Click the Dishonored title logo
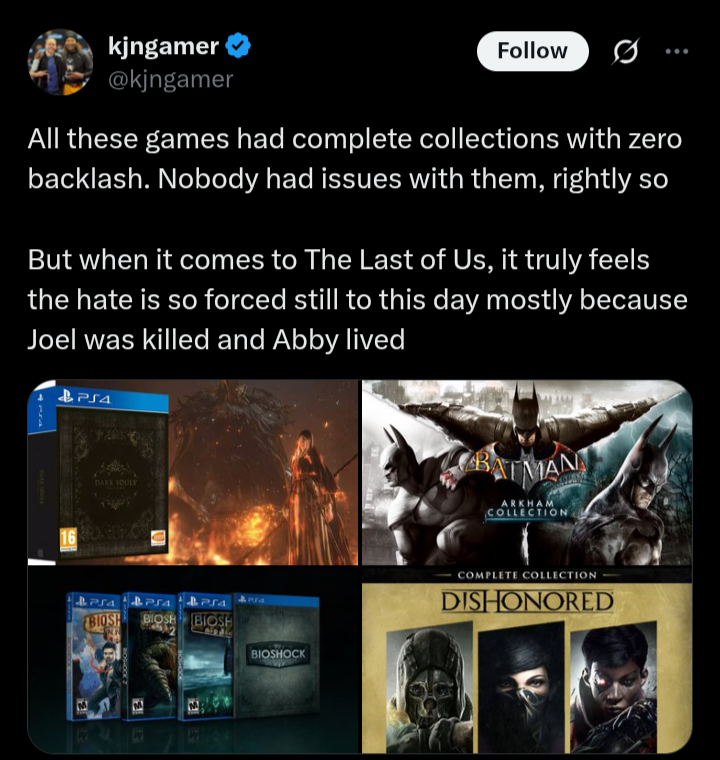Image resolution: width=720 pixels, height=760 pixels. 527,602
